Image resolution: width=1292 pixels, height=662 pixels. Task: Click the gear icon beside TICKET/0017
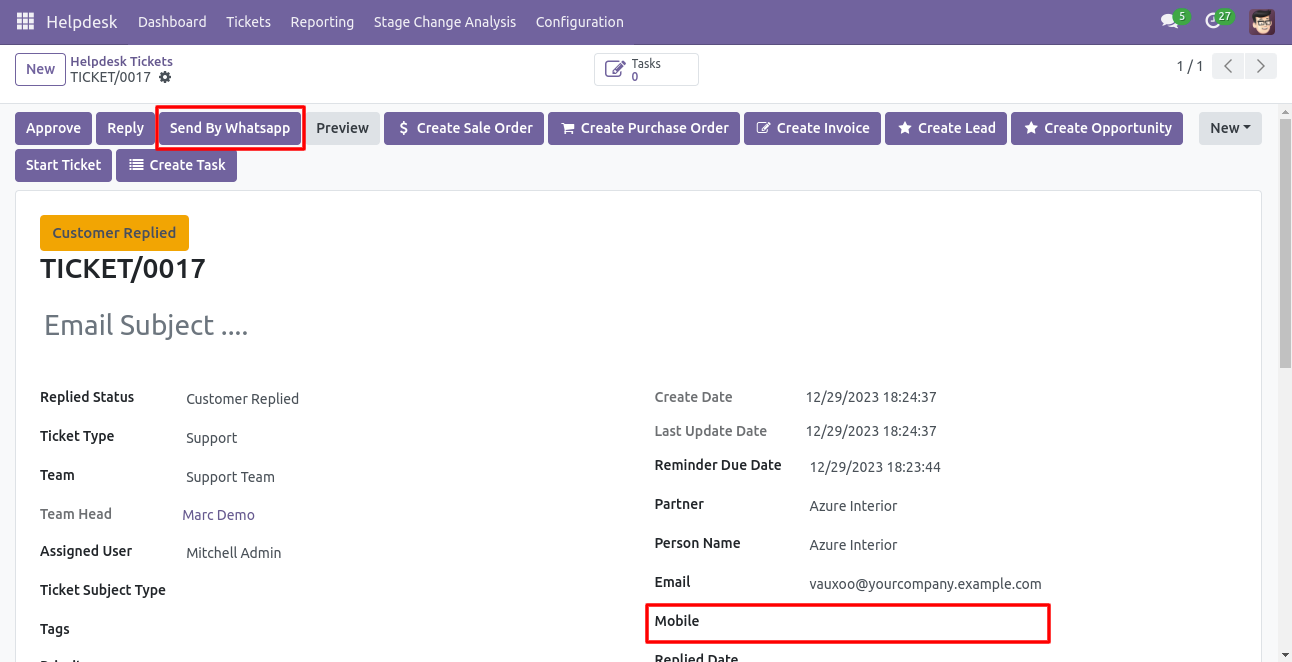[165, 77]
